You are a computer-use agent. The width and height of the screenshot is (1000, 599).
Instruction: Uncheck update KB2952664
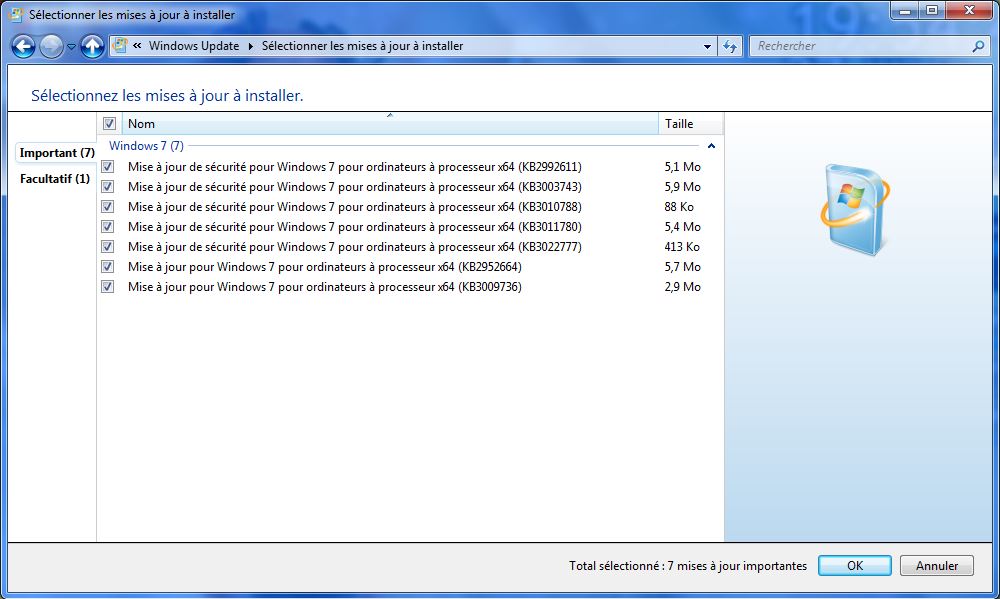click(x=108, y=267)
